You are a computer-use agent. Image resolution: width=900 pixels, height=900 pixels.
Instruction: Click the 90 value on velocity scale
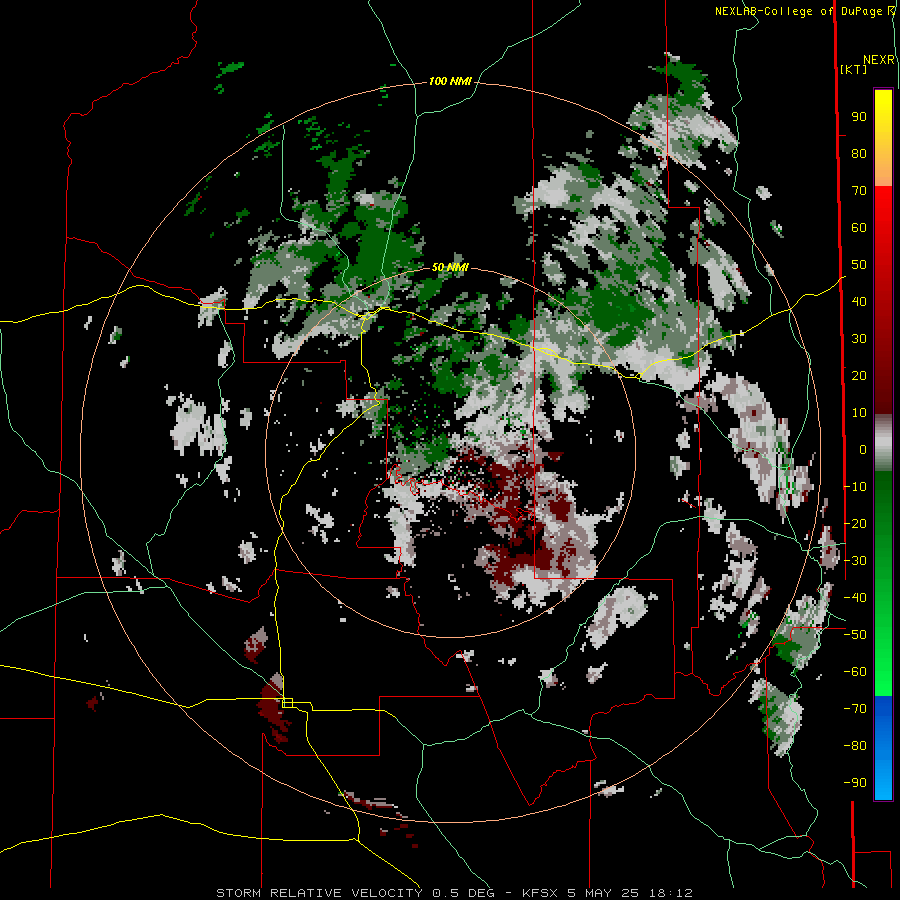coord(859,117)
